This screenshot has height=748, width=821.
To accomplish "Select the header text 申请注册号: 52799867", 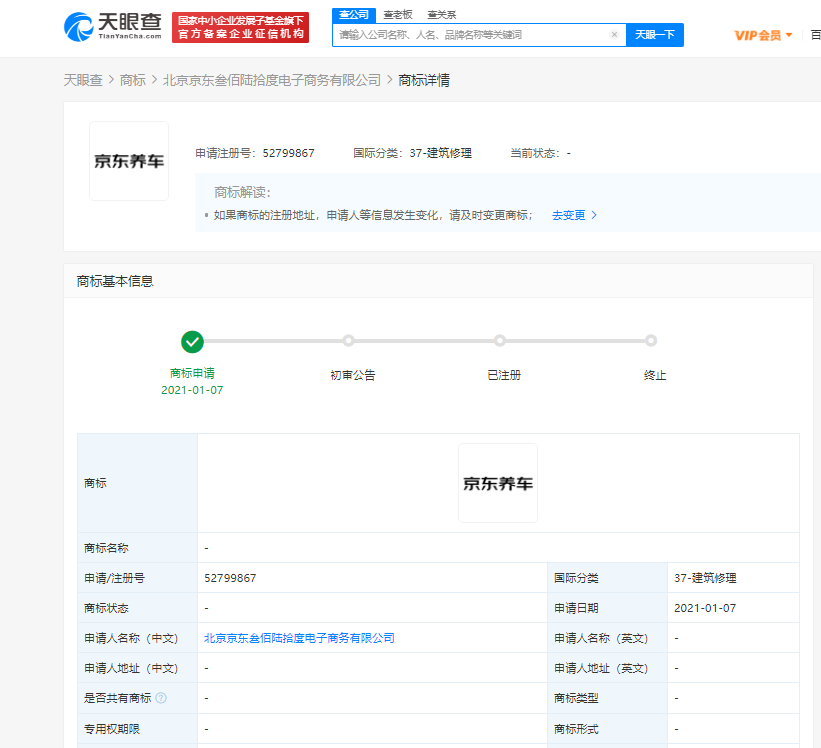I will pyautogui.click(x=255, y=153).
